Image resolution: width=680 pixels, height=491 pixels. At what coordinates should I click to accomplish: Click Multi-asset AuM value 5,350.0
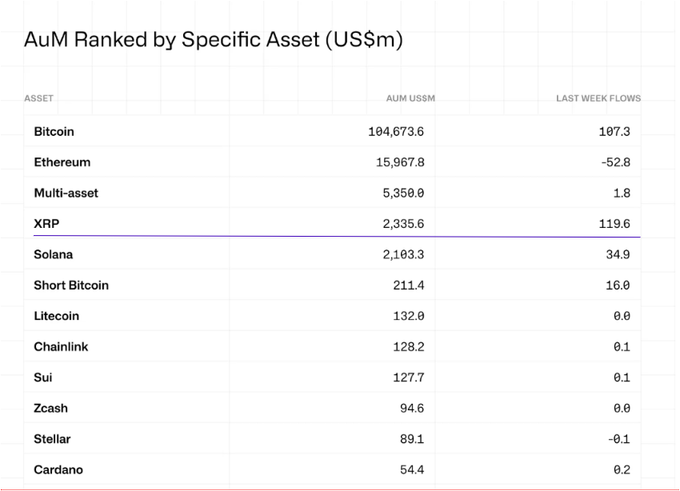point(403,193)
